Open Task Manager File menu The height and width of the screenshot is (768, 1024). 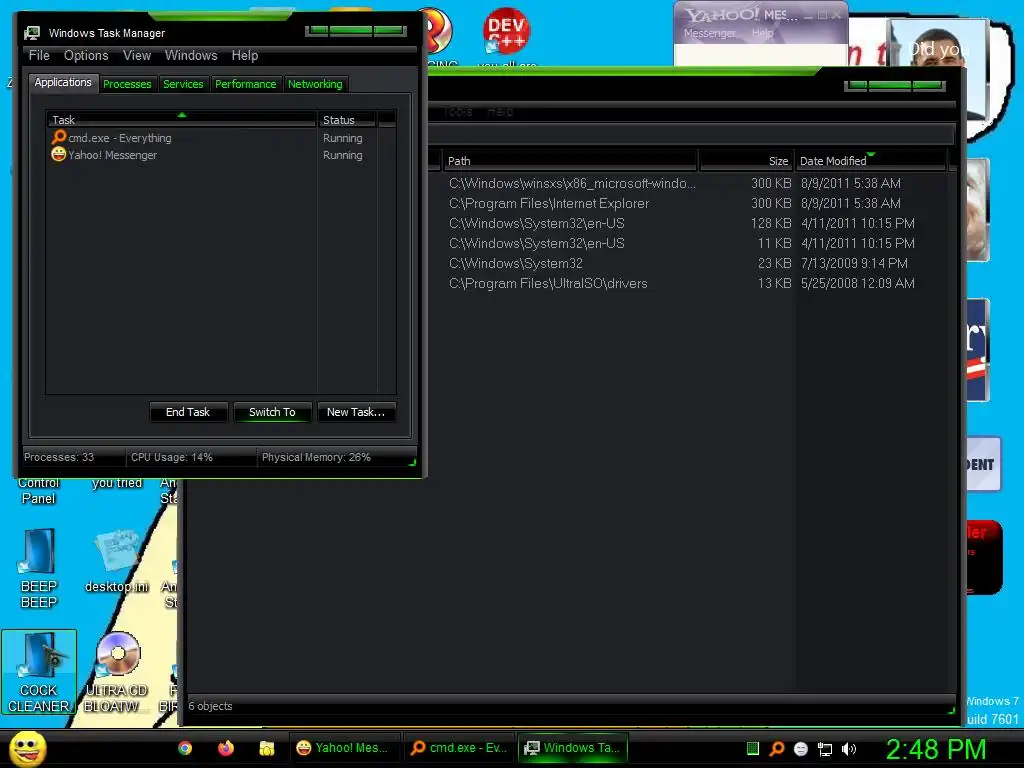tap(39, 56)
